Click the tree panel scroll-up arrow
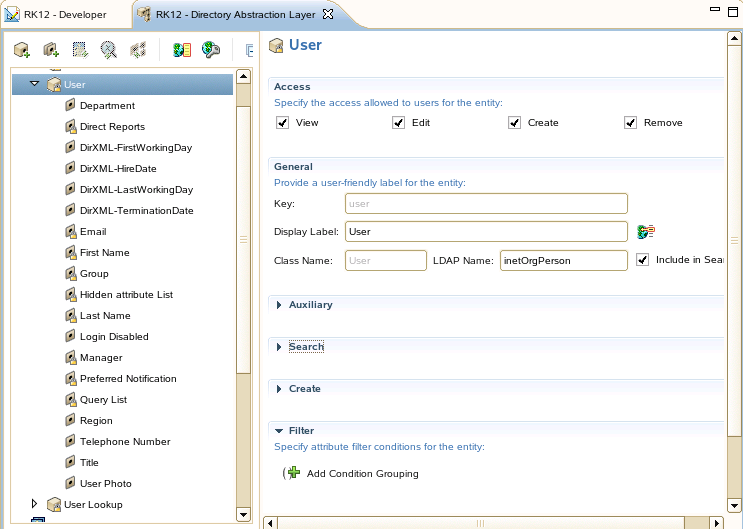 click(243, 76)
